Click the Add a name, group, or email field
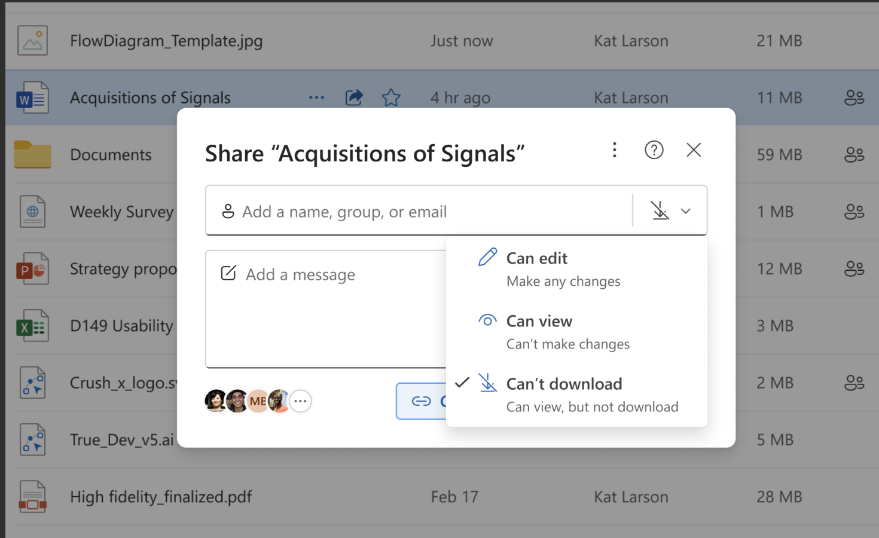The image size is (879, 538). tap(420, 211)
